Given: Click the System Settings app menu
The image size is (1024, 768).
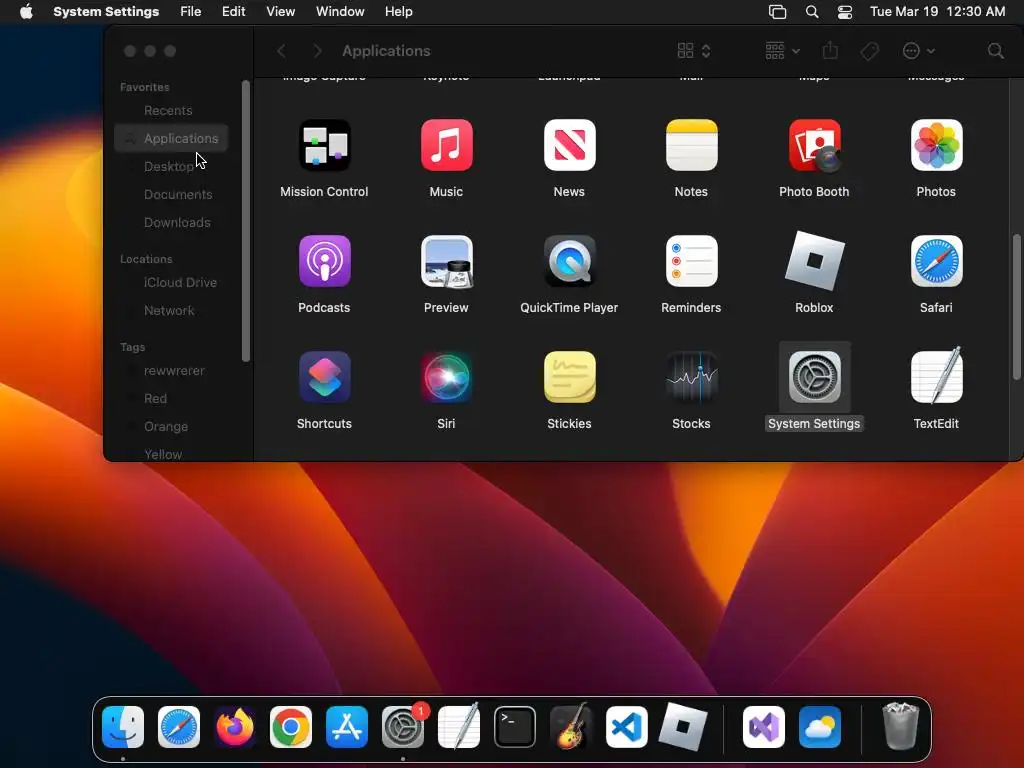Looking at the screenshot, I should point(106,12).
